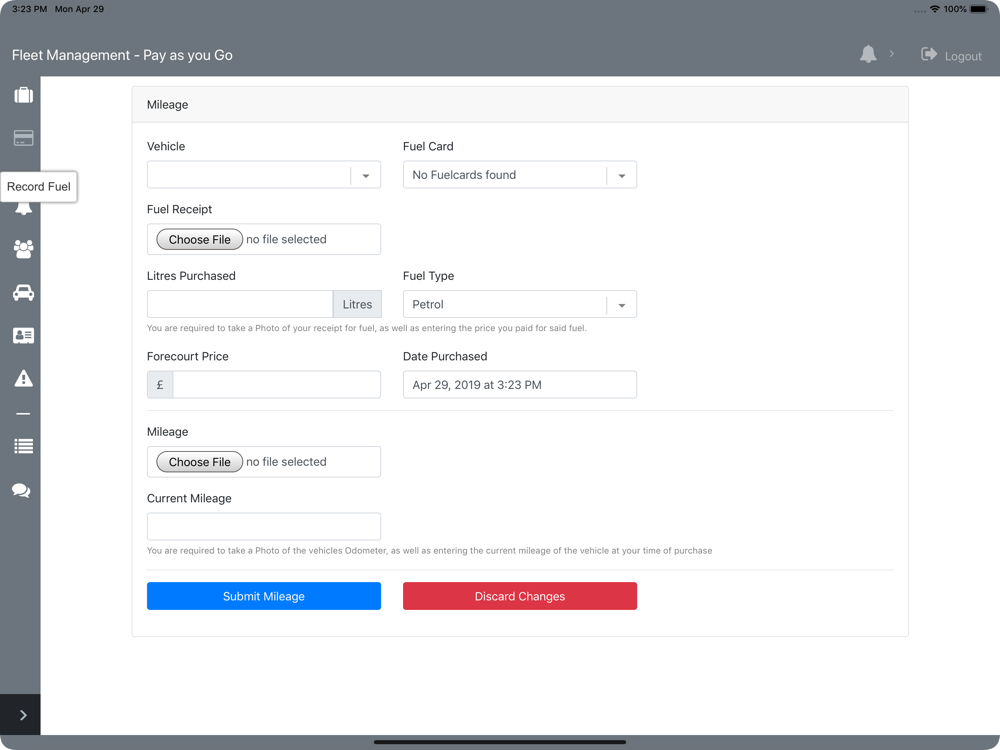Focus the Forecourt Price input field
The height and width of the screenshot is (750, 1000).
click(276, 385)
